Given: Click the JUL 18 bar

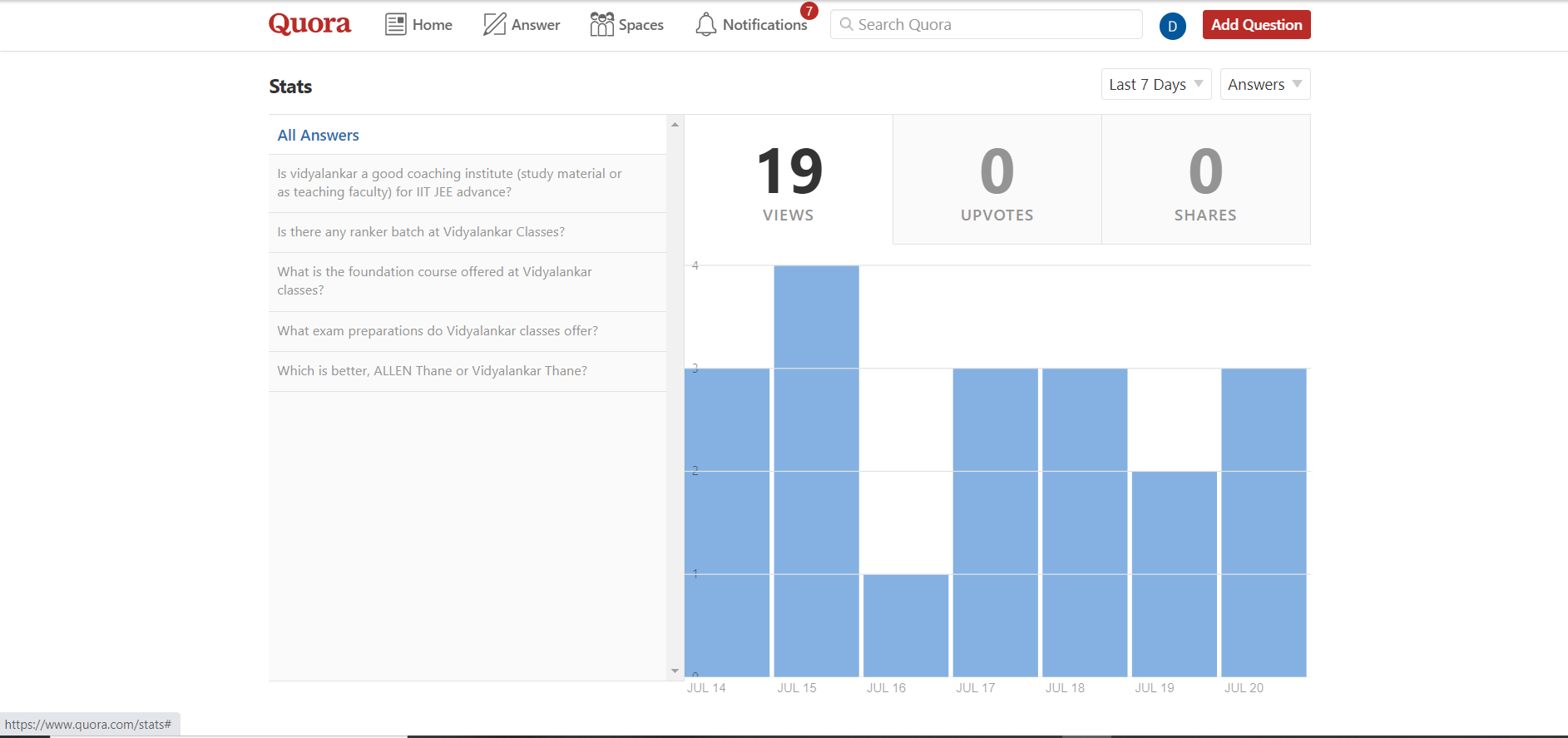Looking at the screenshot, I should point(1085,523).
